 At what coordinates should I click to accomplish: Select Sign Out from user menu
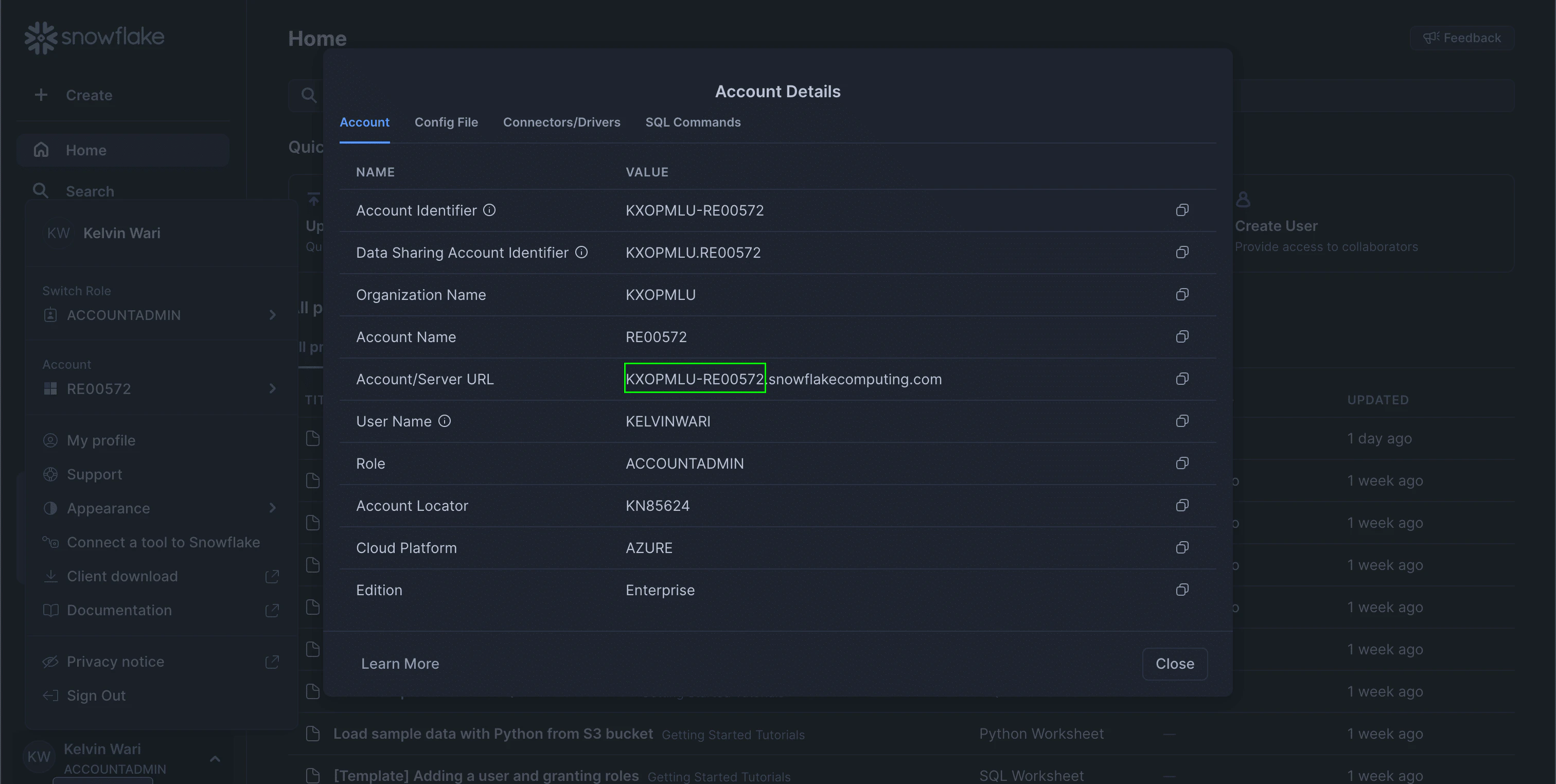[96, 696]
